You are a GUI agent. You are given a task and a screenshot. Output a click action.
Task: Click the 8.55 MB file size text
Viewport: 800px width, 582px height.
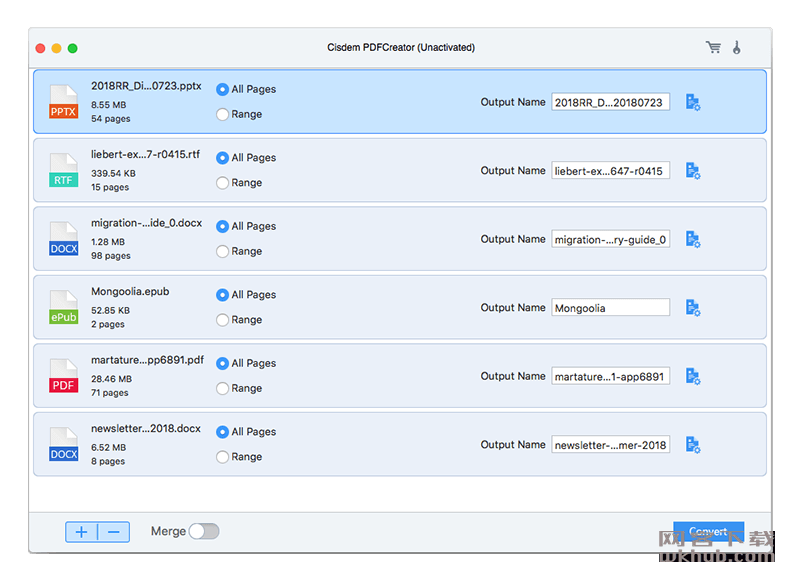pos(109,105)
